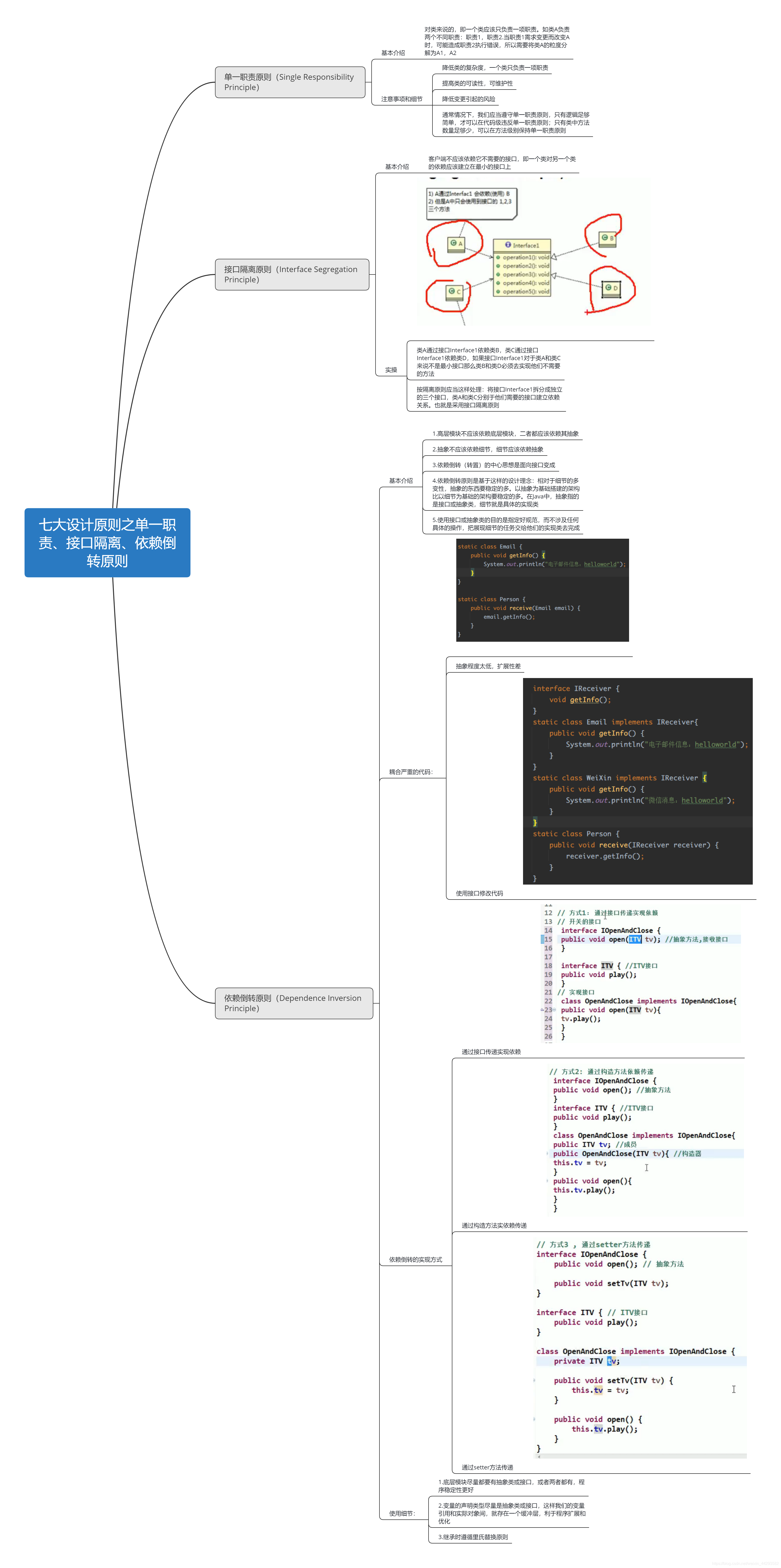Click the 使用细节 branch
The width and height of the screenshot is (781, 1568).
point(402,1514)
